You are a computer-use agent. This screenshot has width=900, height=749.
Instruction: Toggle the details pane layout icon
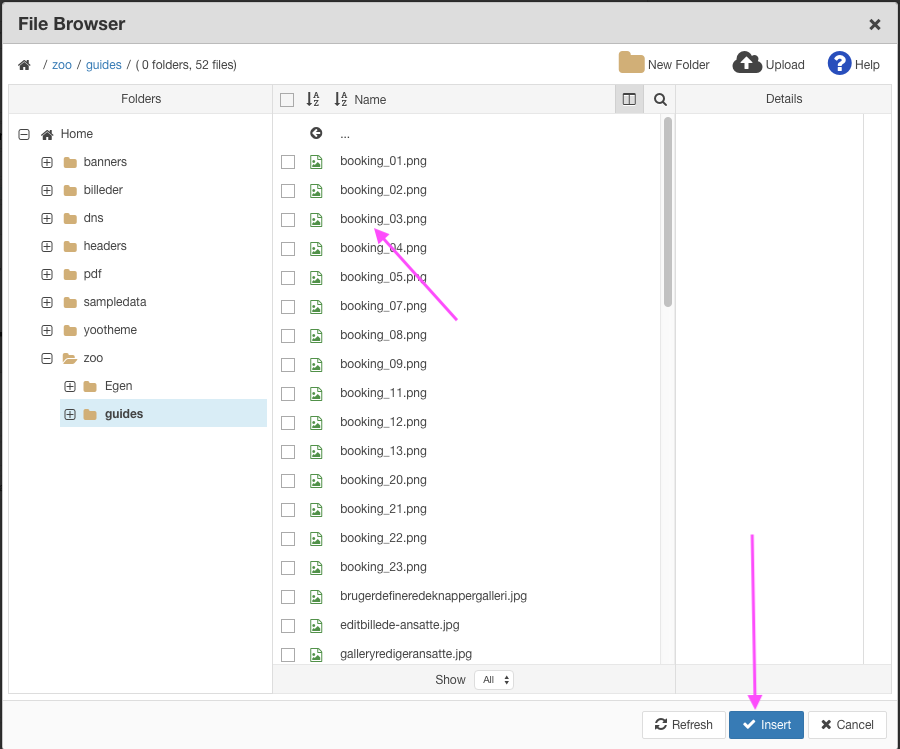pyautogui.click(x=629, y=99)
